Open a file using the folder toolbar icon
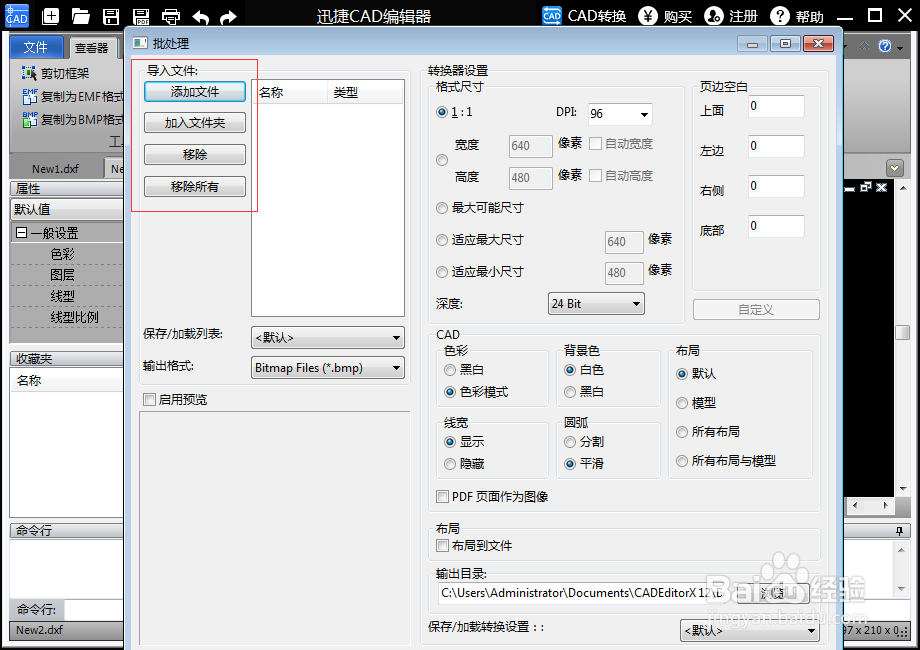 (80, 15)
